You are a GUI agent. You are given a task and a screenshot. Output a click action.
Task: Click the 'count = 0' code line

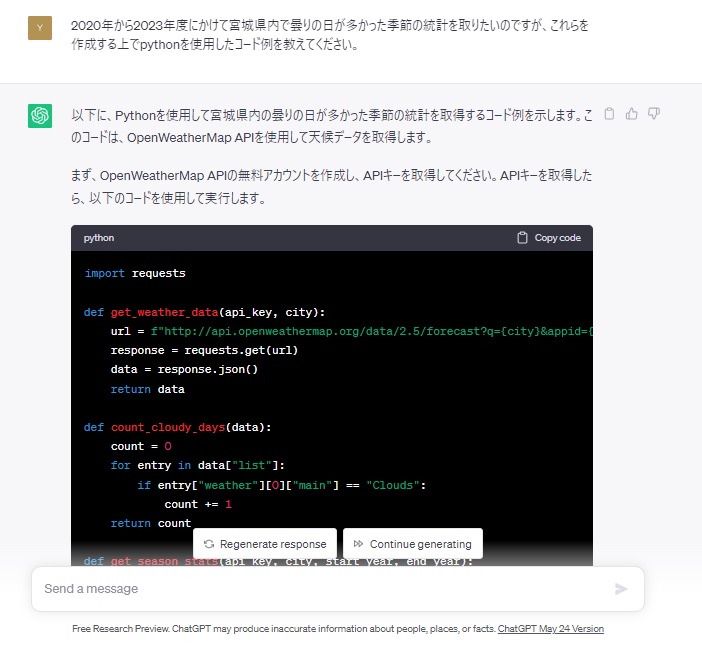(141, 446)
